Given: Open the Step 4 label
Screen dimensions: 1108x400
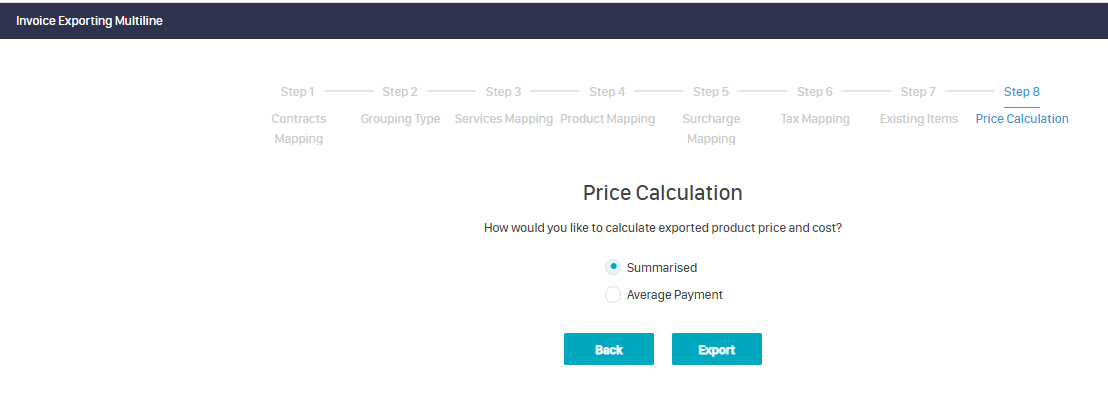Looking at the screenshot, I should pyautogui.click(x=607, y=92).
